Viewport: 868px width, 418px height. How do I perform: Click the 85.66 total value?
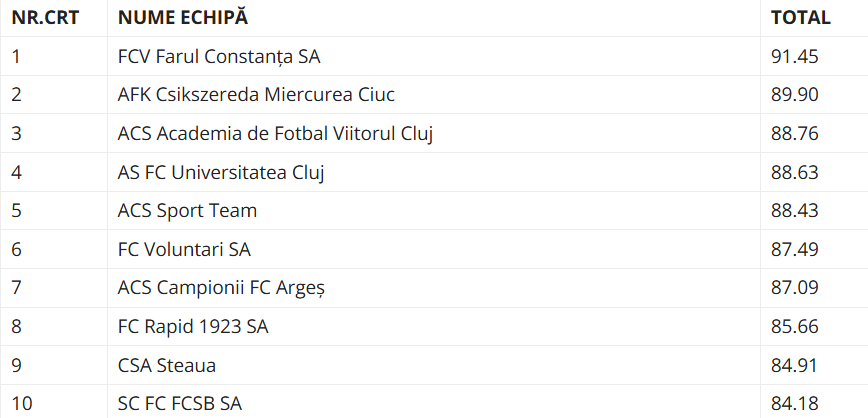[x=795, y=327]
